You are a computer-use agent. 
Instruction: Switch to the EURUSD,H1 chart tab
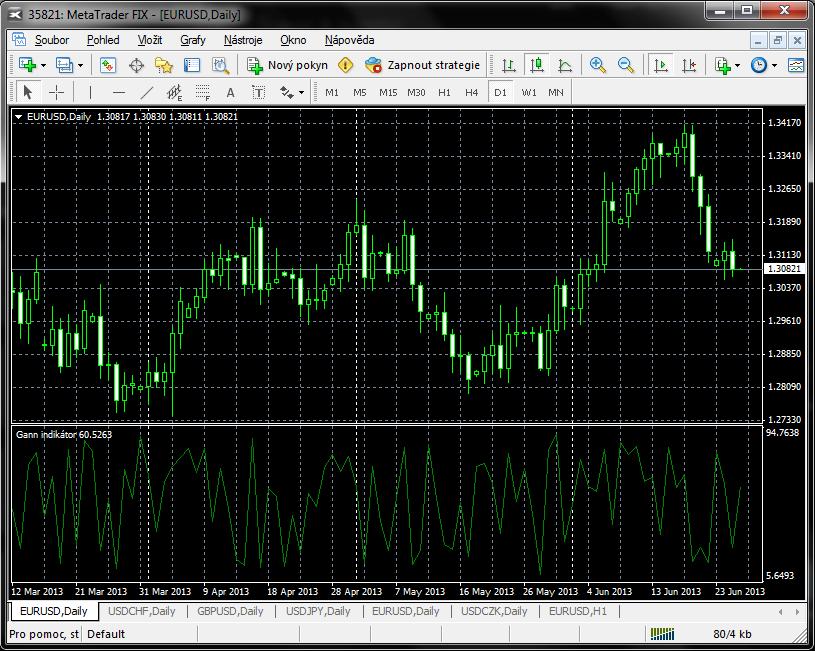(577, 611)
